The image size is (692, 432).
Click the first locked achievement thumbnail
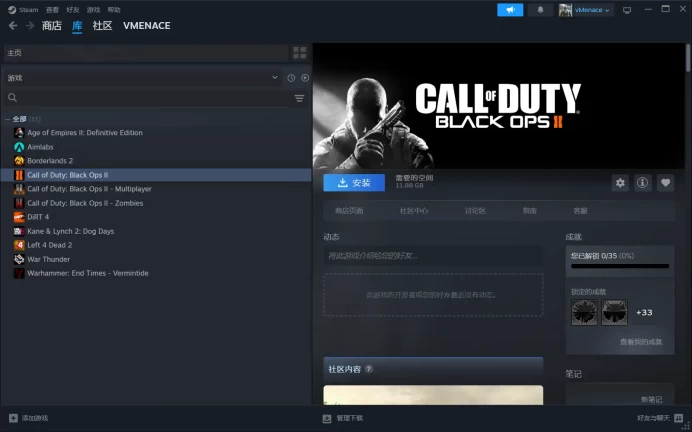click(584, 312)
